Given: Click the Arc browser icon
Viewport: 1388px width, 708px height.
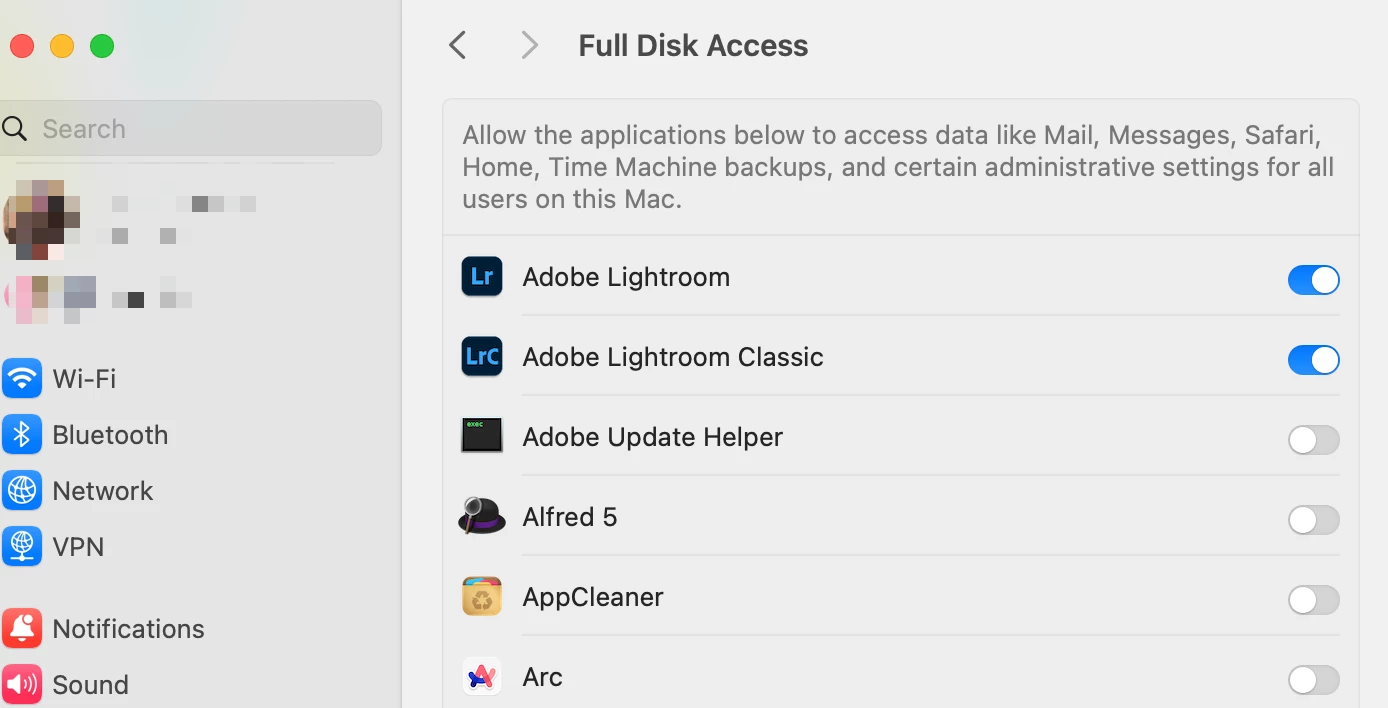Looking at the screenshot, I should pos(481,677).
